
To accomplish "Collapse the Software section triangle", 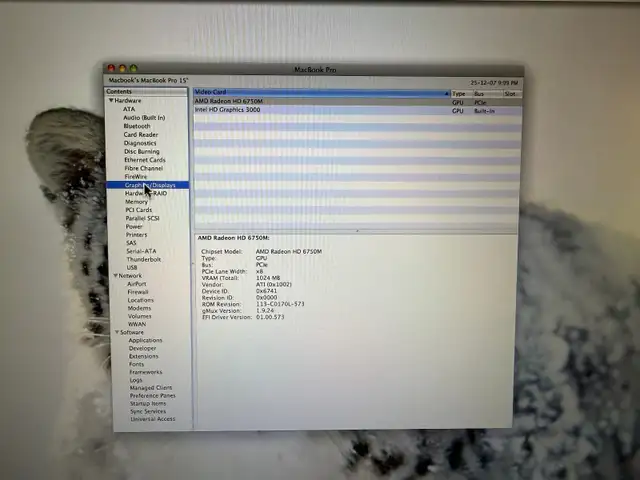I will pyautogui.click(x=117, y=332).
